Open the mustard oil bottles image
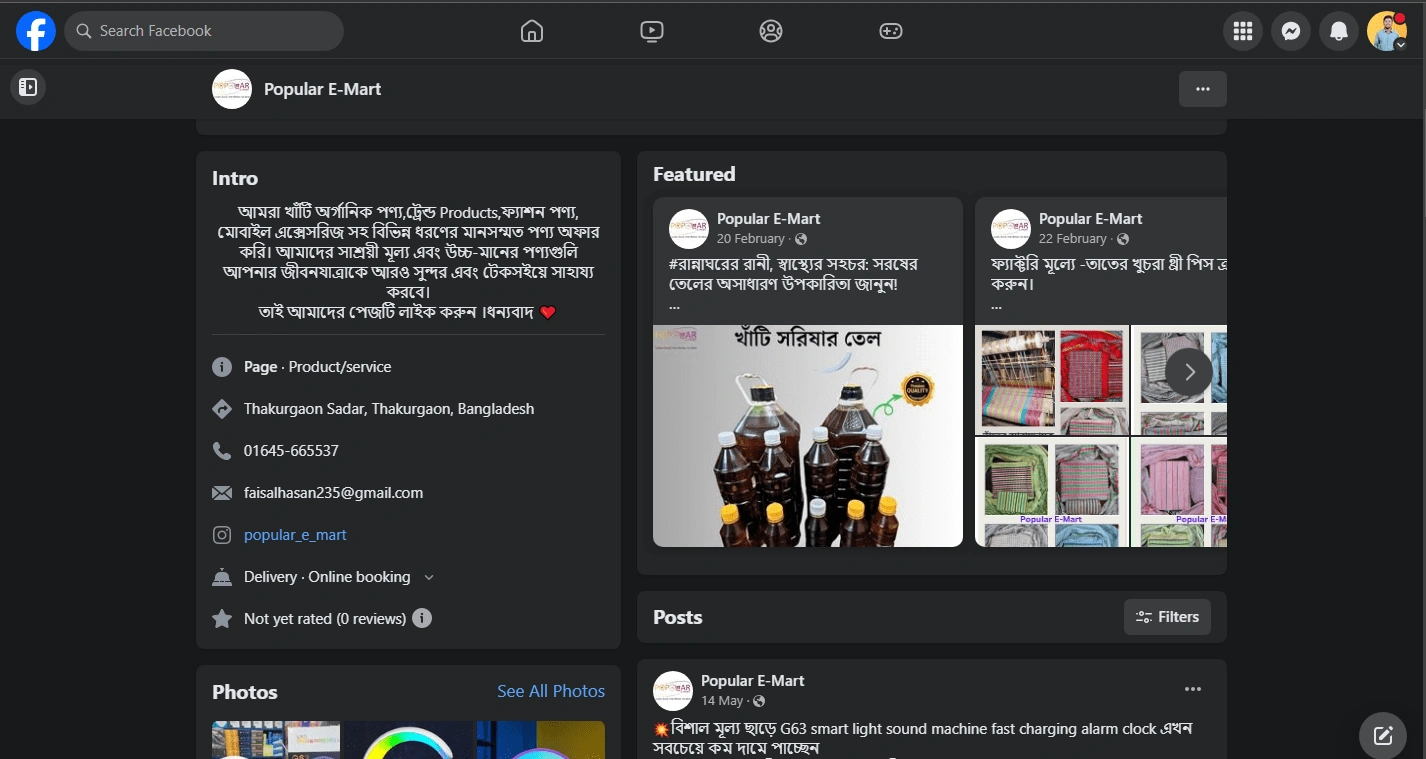The image size is (1426, 759). (x=808, y=436)
